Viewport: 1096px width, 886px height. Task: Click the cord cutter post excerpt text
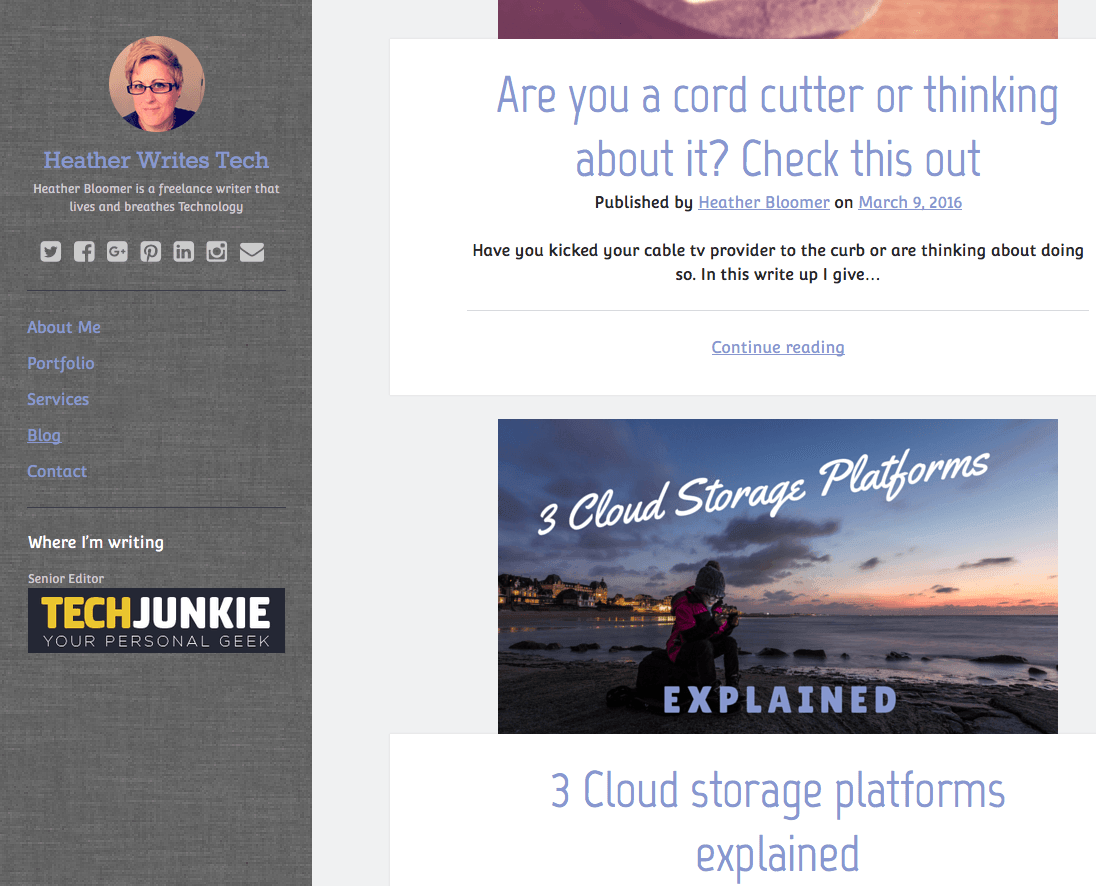[778, 262]
